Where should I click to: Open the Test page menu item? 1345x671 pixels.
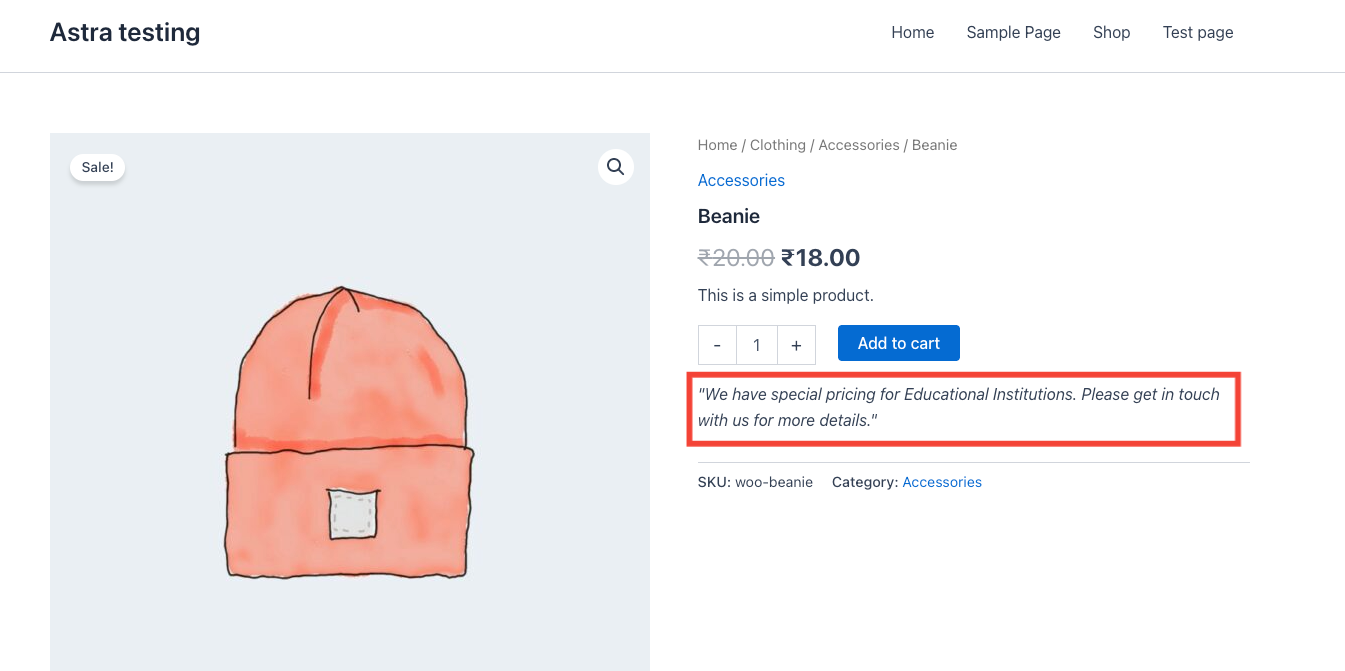point(1197,33)
